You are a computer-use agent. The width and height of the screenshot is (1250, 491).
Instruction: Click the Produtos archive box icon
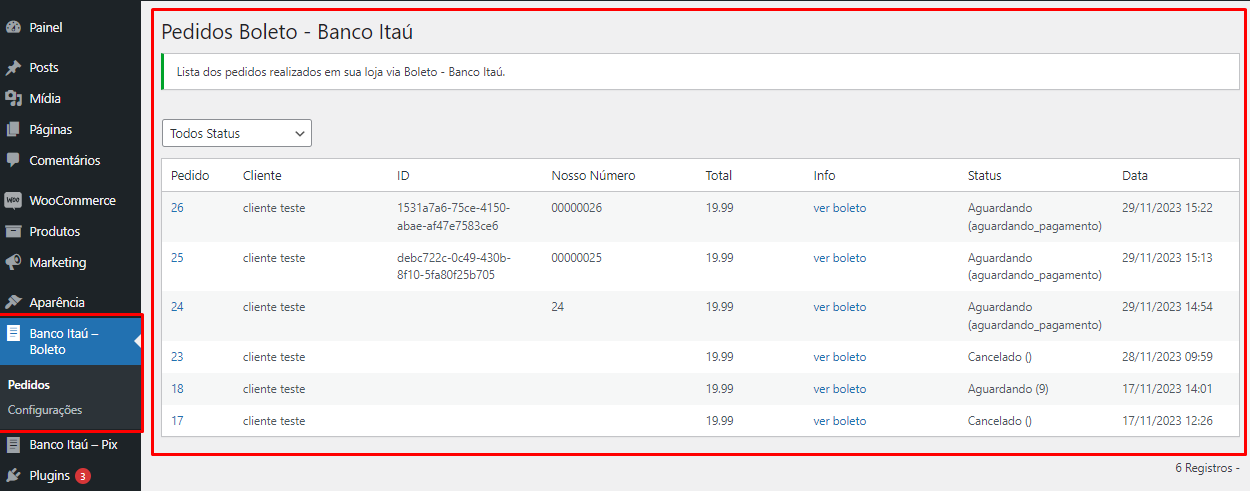pyautogui.click(x=14, y=231)
